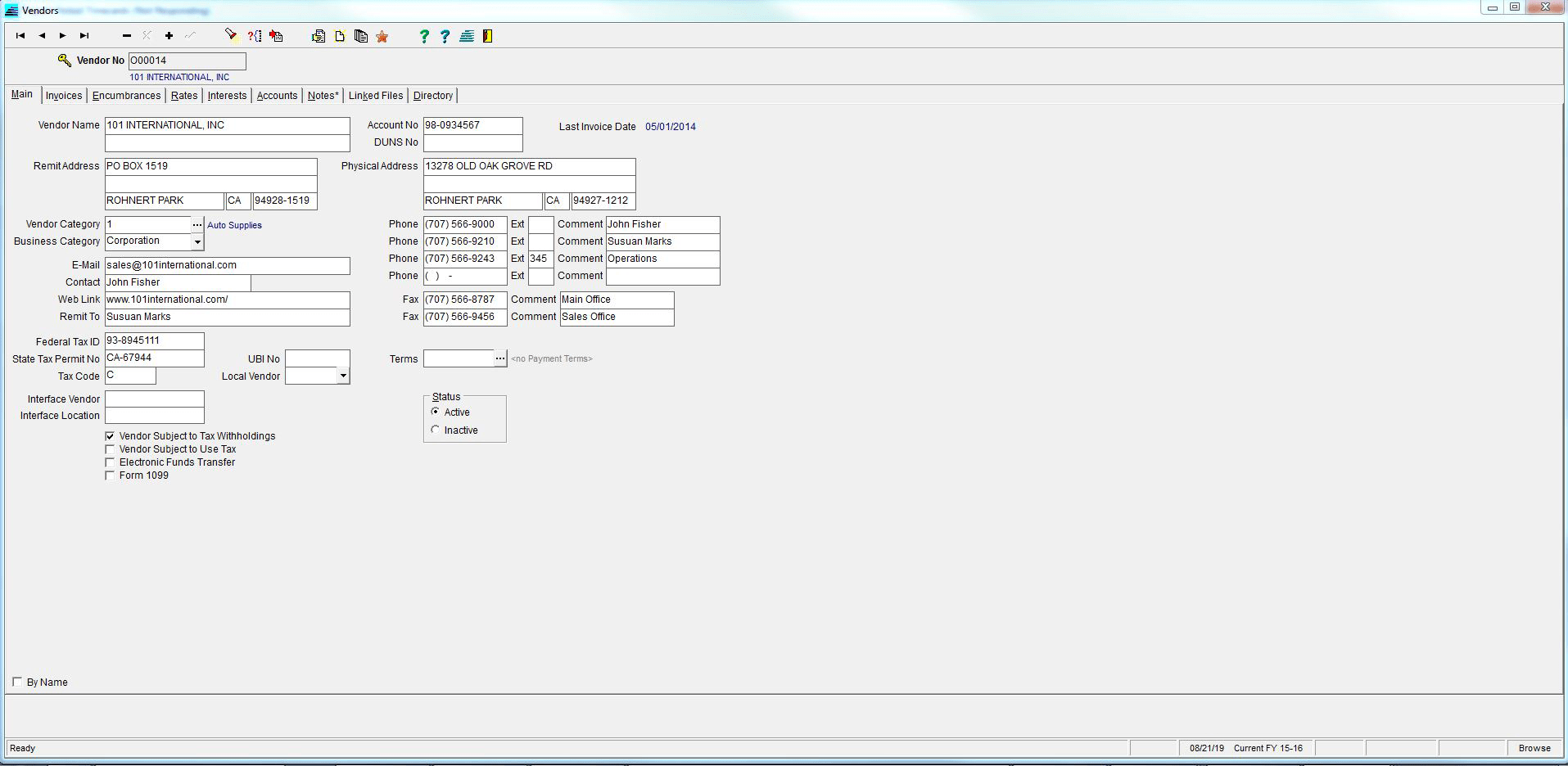Click the Tax Code field
This screenshot has width=1568, height=766.
point(130,376)
